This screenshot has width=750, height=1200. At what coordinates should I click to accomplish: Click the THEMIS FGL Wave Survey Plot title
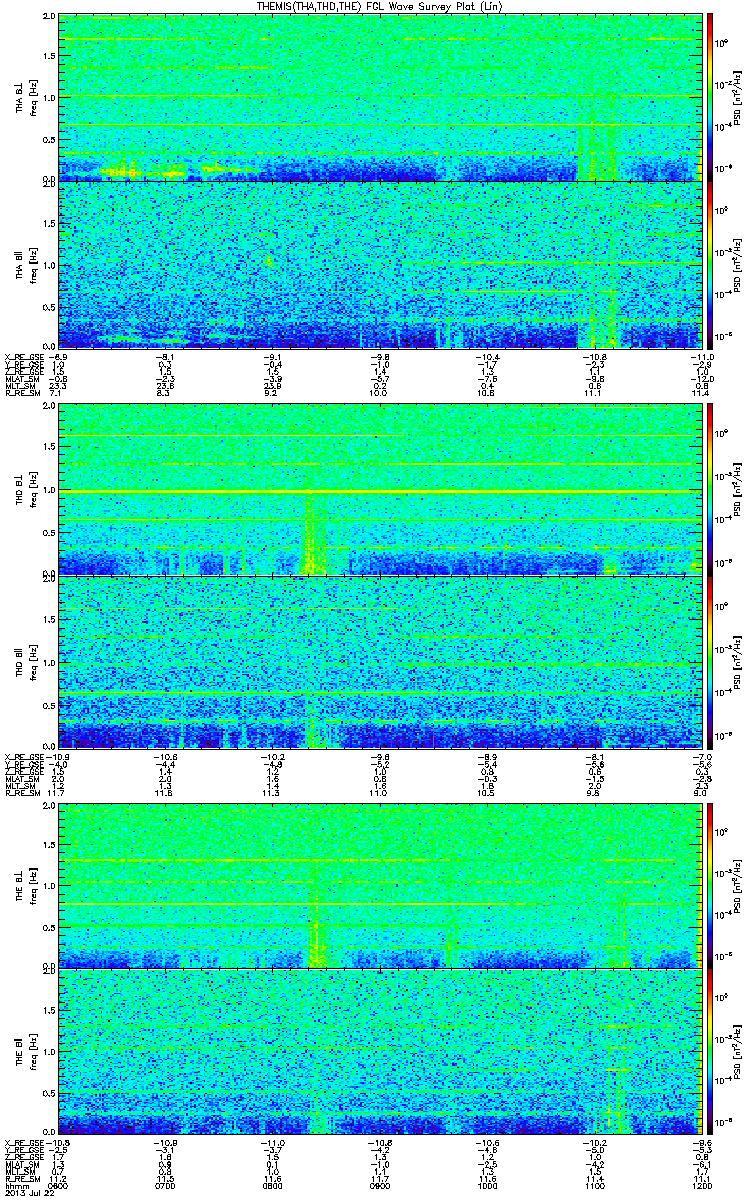(x=381, y=7)
